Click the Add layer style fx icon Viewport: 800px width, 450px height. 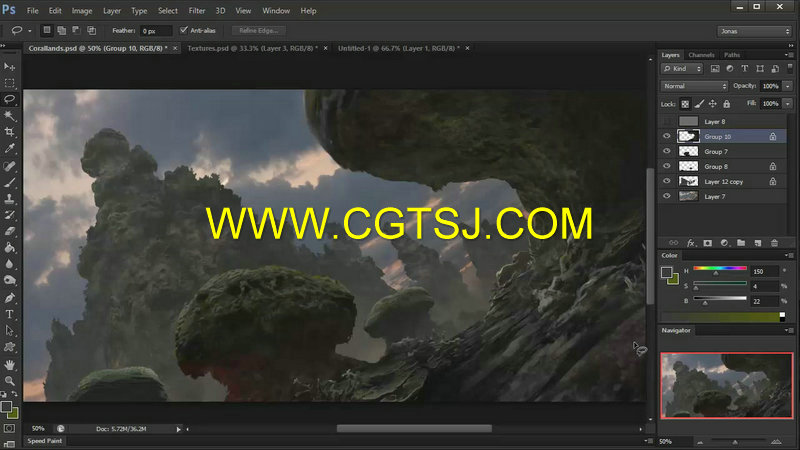coord(691,243)
